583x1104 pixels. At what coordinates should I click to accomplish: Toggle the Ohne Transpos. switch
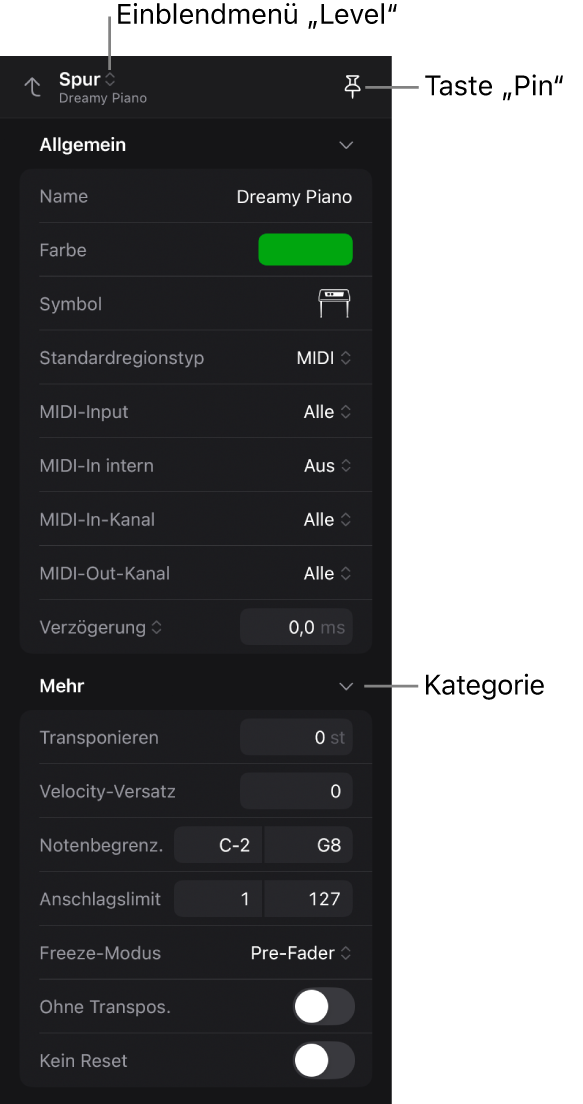[x=323, y=1007]
